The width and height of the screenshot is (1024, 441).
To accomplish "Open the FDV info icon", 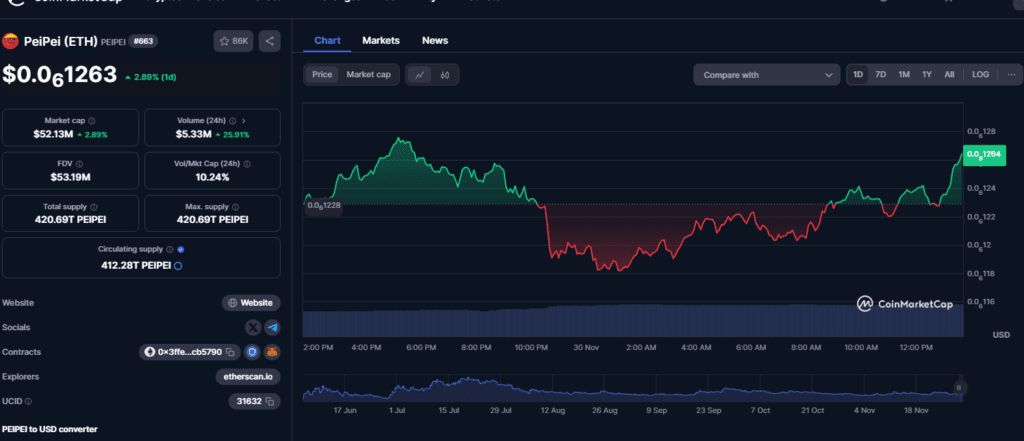I will point(80,164).
